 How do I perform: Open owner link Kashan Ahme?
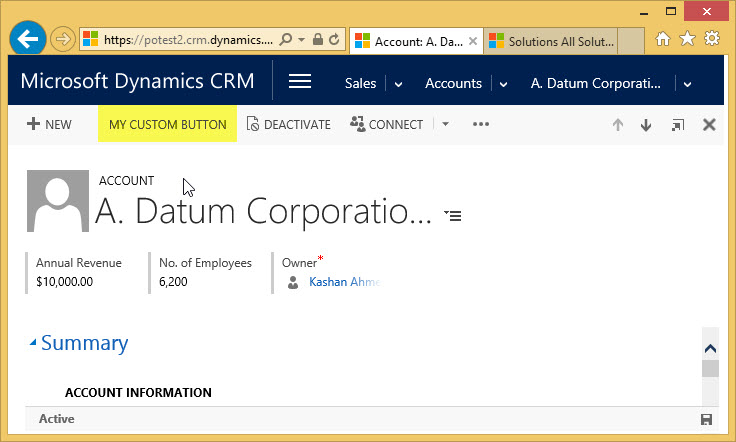pos(345,282)
